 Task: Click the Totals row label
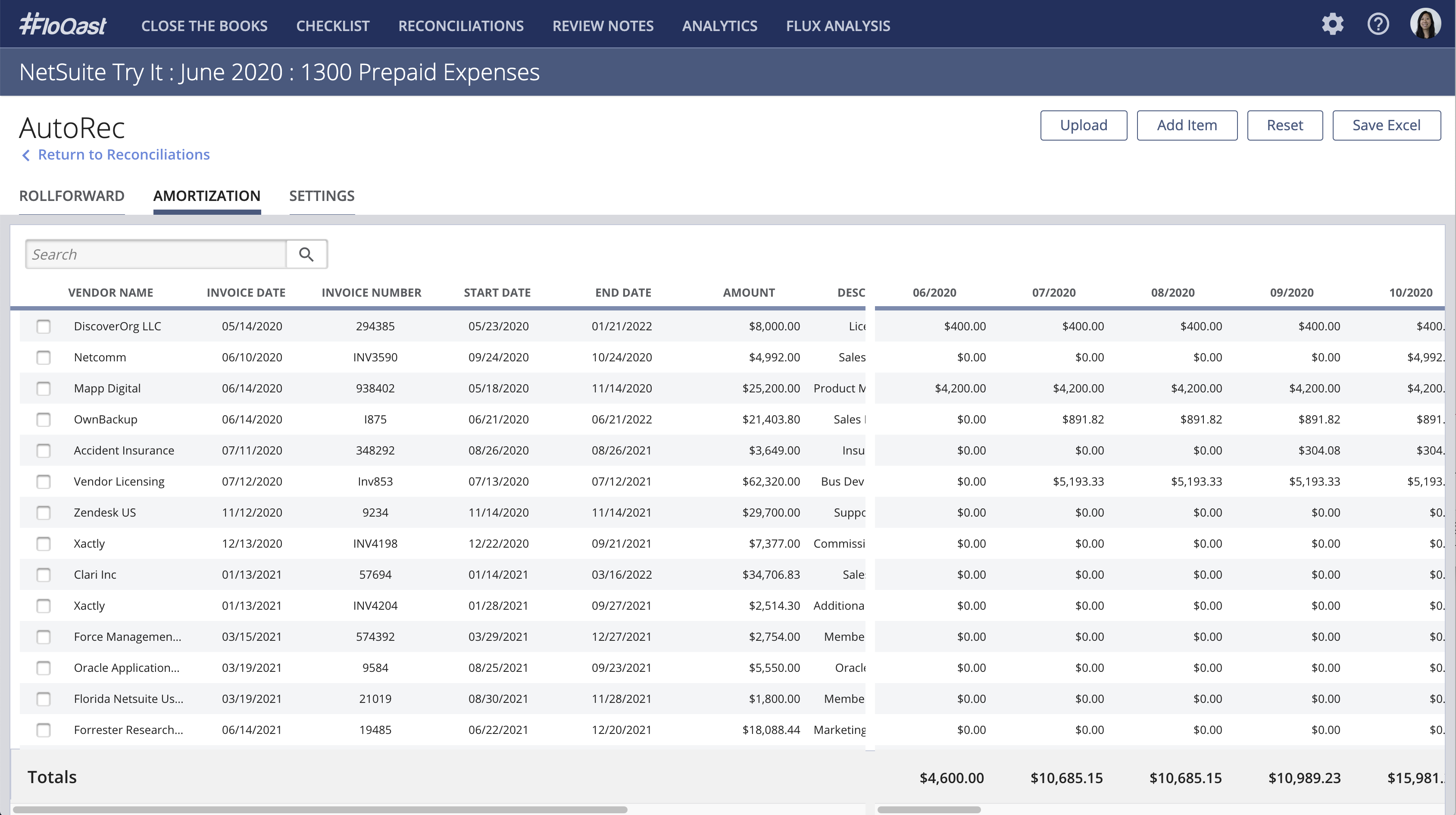point(52,777)
